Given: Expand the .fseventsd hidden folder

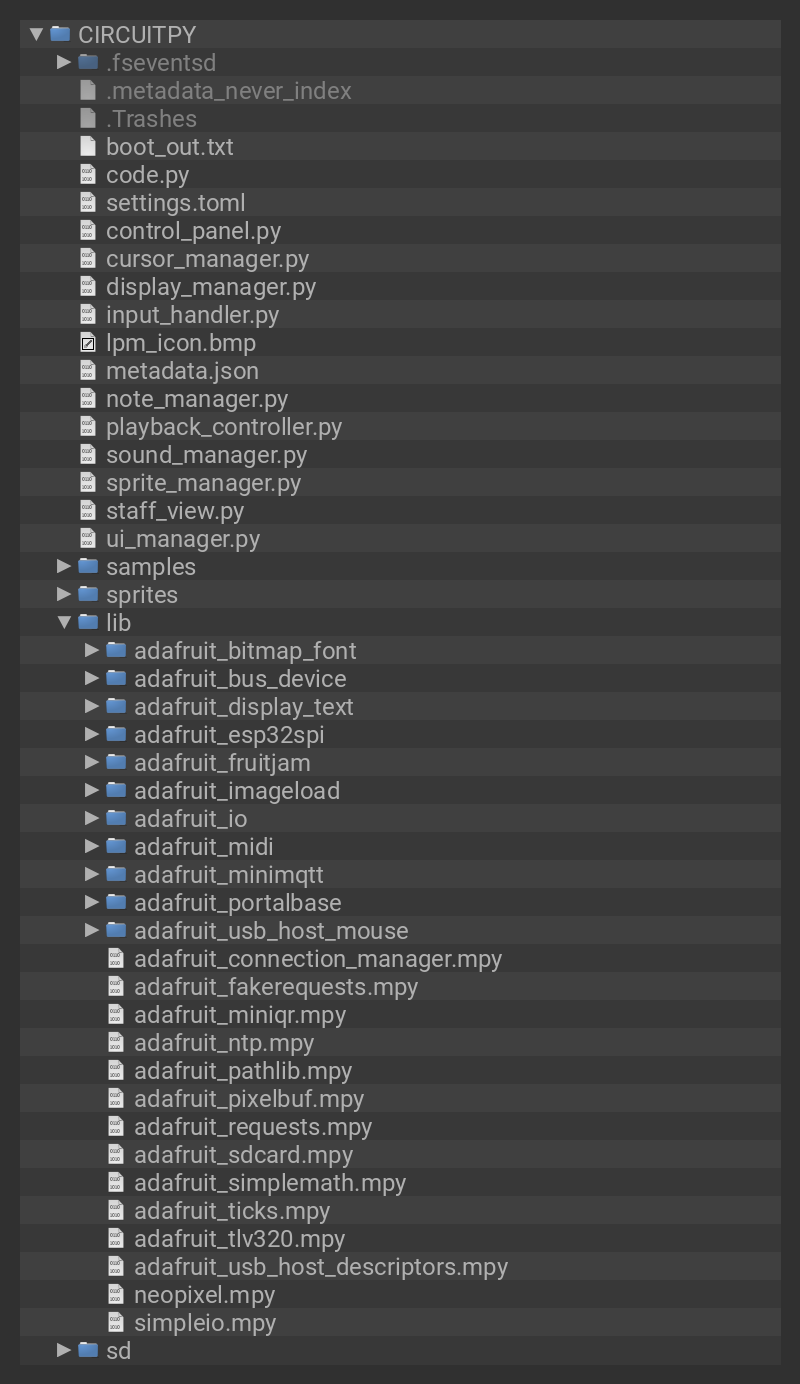Looking at the screenshot, I should coord(64,63).
